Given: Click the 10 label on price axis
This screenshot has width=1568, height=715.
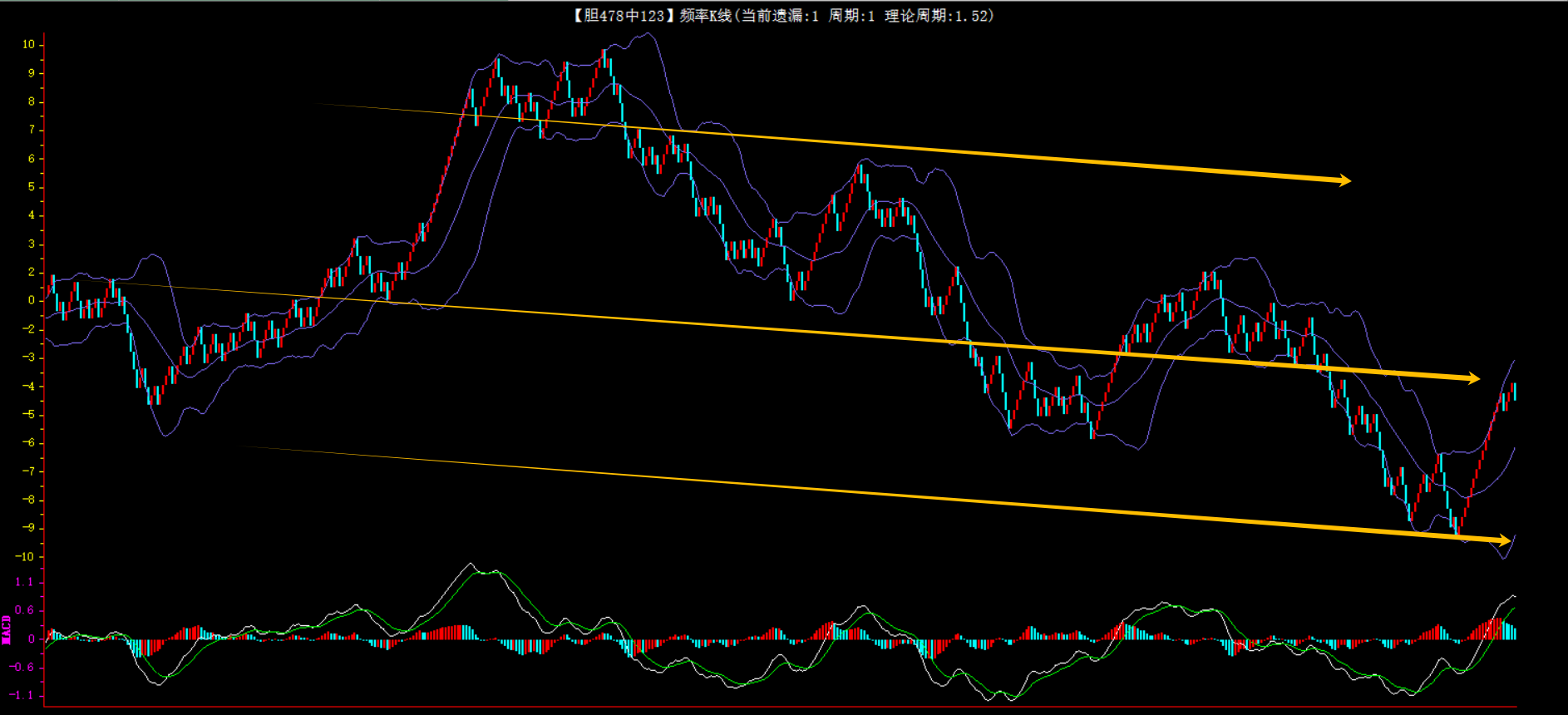Looking at the screenshot, I should [28, 44].
